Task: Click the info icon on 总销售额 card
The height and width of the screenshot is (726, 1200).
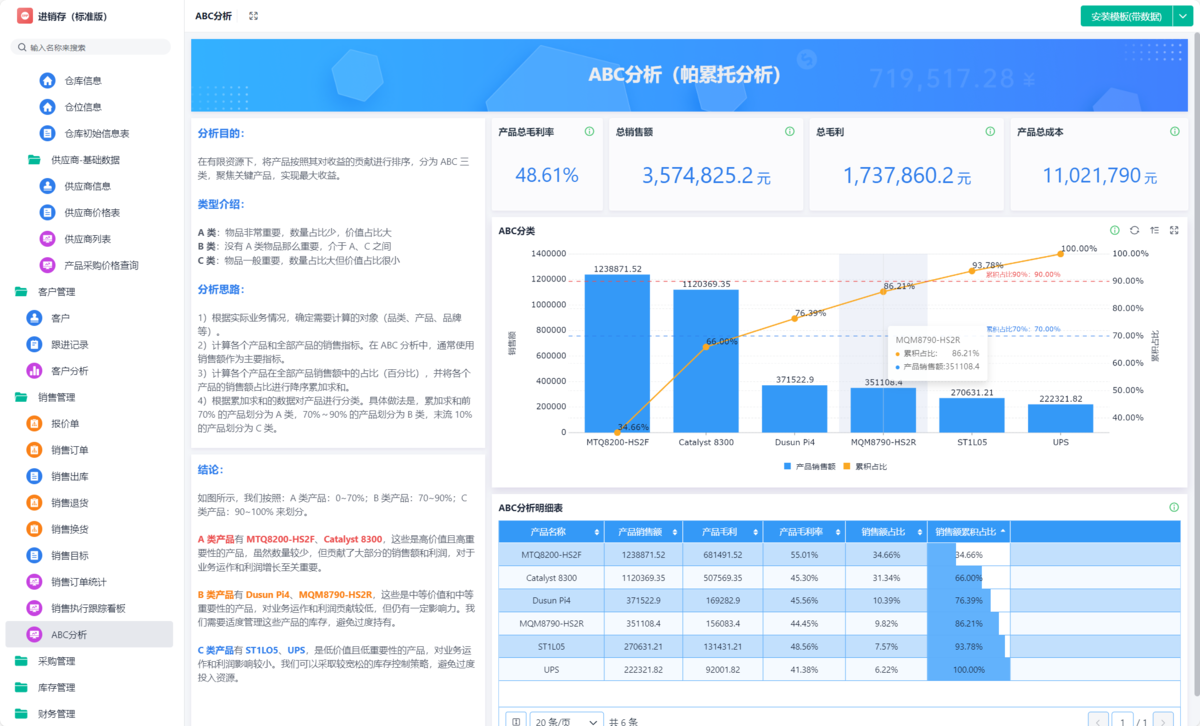Action: click(790, 131)
